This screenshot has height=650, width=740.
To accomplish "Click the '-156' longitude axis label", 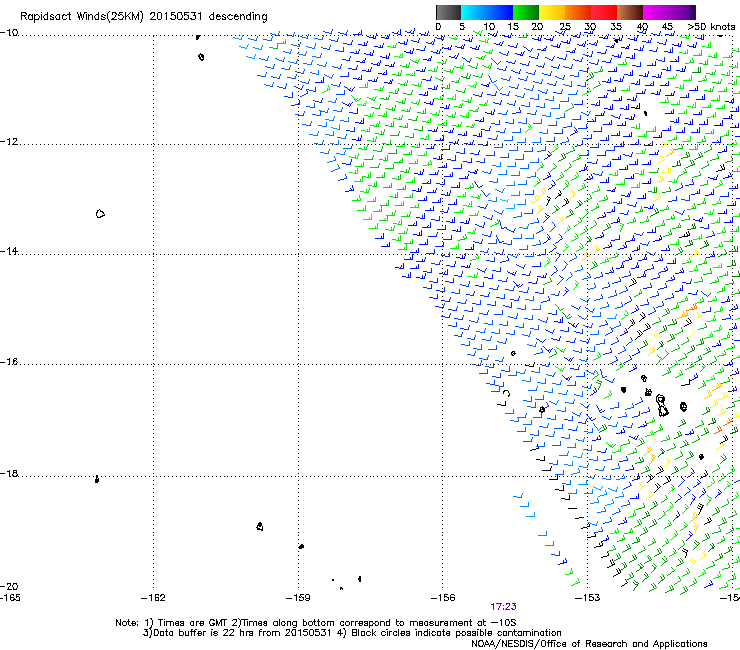I will 443,598.
